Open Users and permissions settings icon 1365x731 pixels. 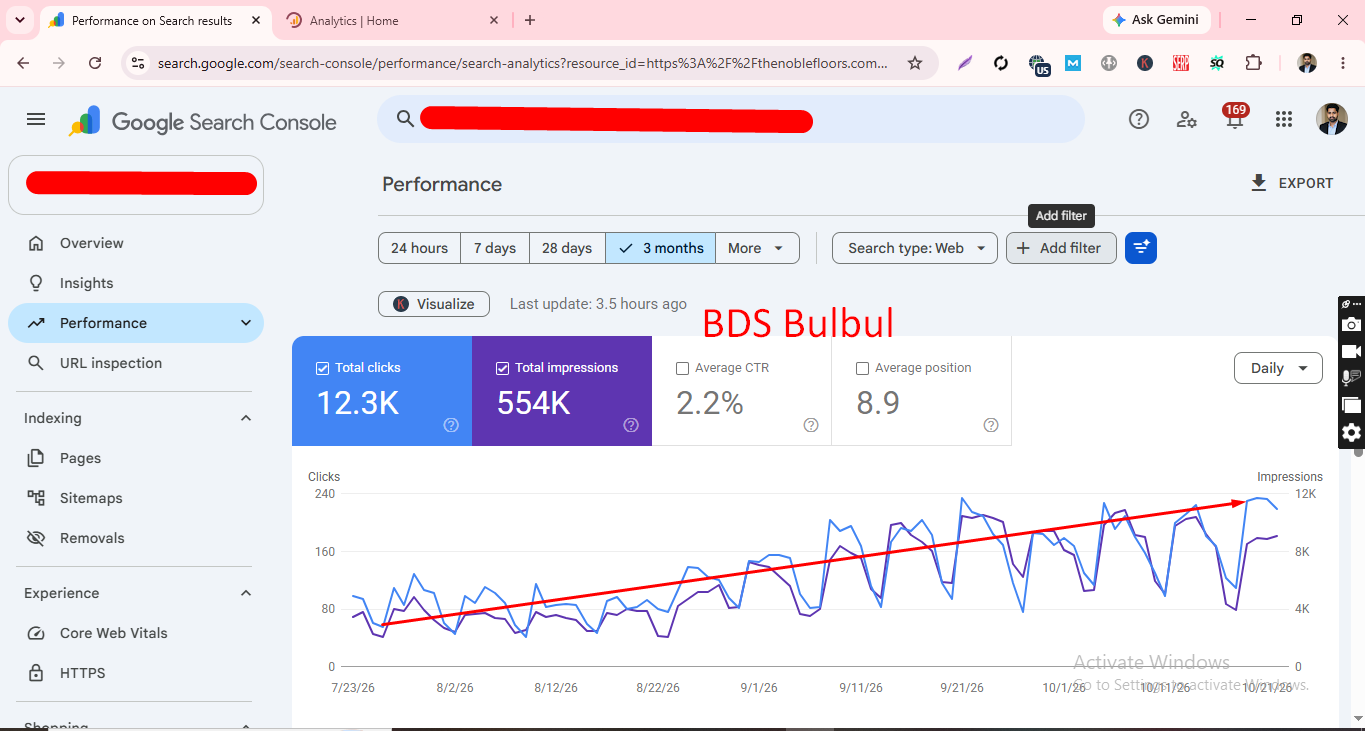1187,119
